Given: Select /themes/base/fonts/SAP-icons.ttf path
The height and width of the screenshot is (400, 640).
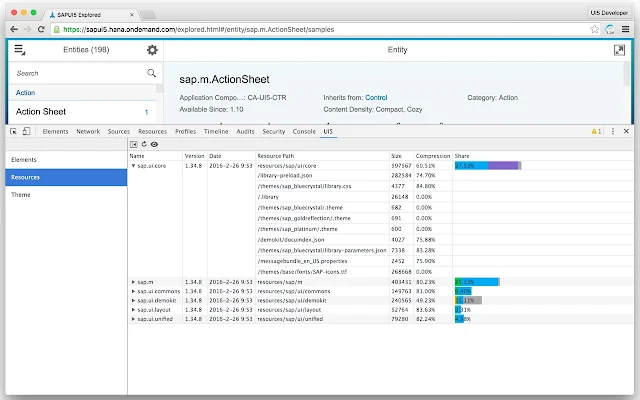Looking at the screenshot, I should click(302, 272).
